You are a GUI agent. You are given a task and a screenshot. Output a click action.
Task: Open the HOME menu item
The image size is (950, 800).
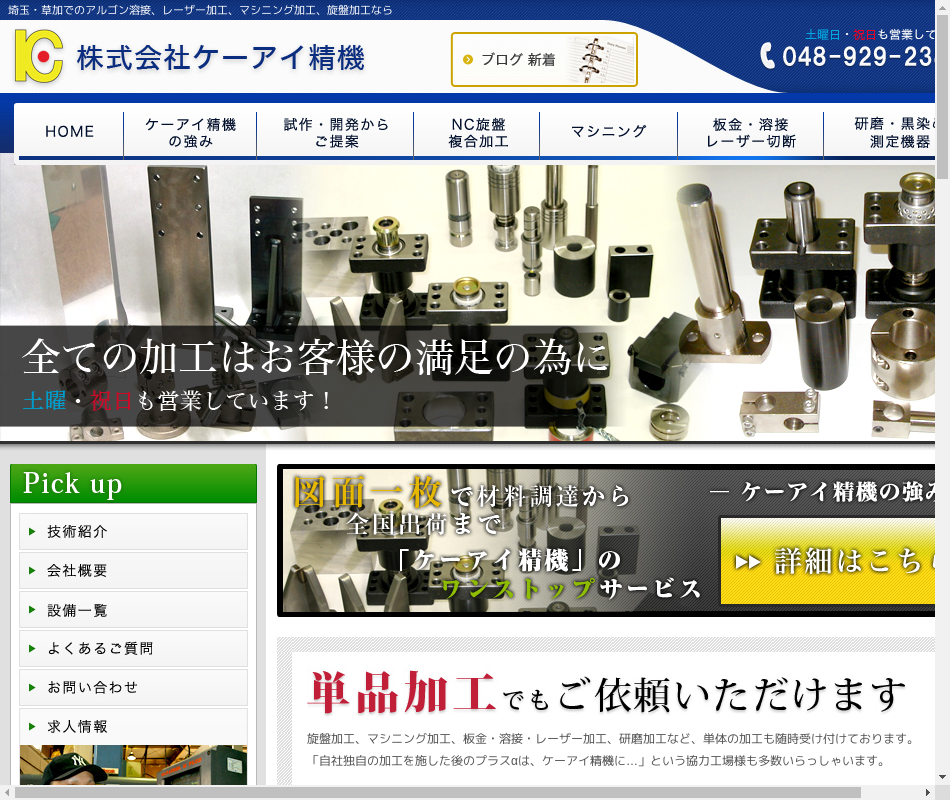[70, 132]
